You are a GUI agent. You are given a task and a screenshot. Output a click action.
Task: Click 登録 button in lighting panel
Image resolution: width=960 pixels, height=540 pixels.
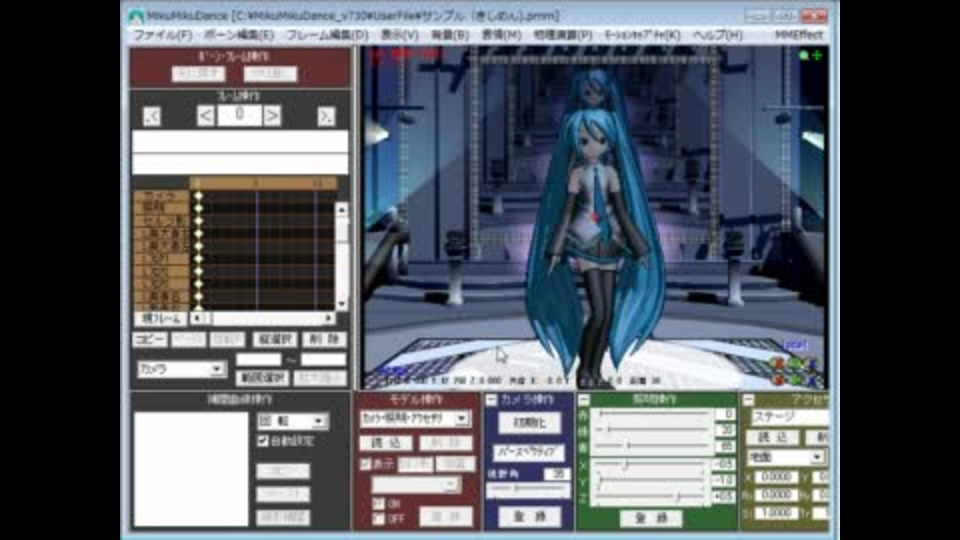651,518
